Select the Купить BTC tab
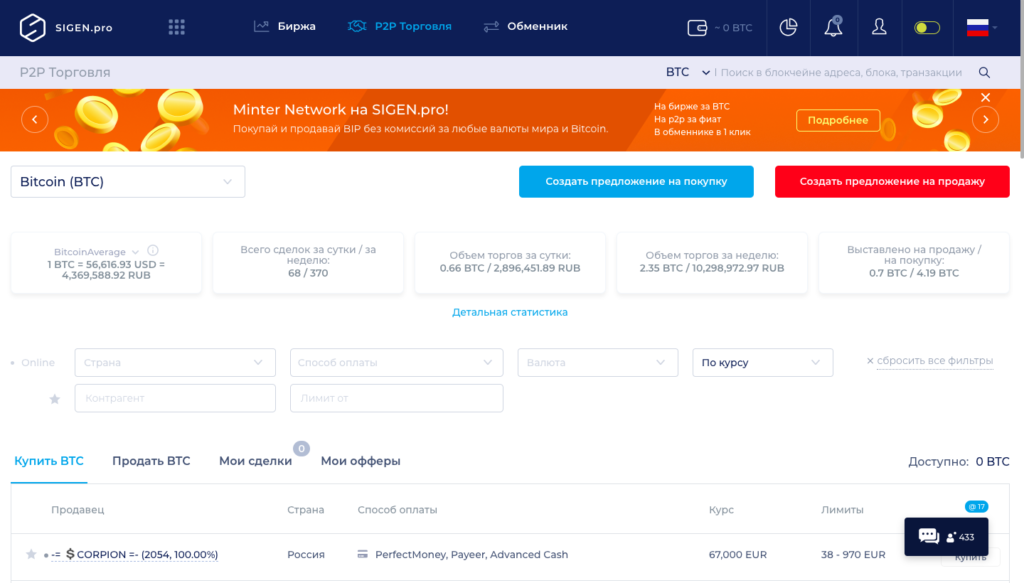This screenshot has height=583, width=1024. coord(49,461)
